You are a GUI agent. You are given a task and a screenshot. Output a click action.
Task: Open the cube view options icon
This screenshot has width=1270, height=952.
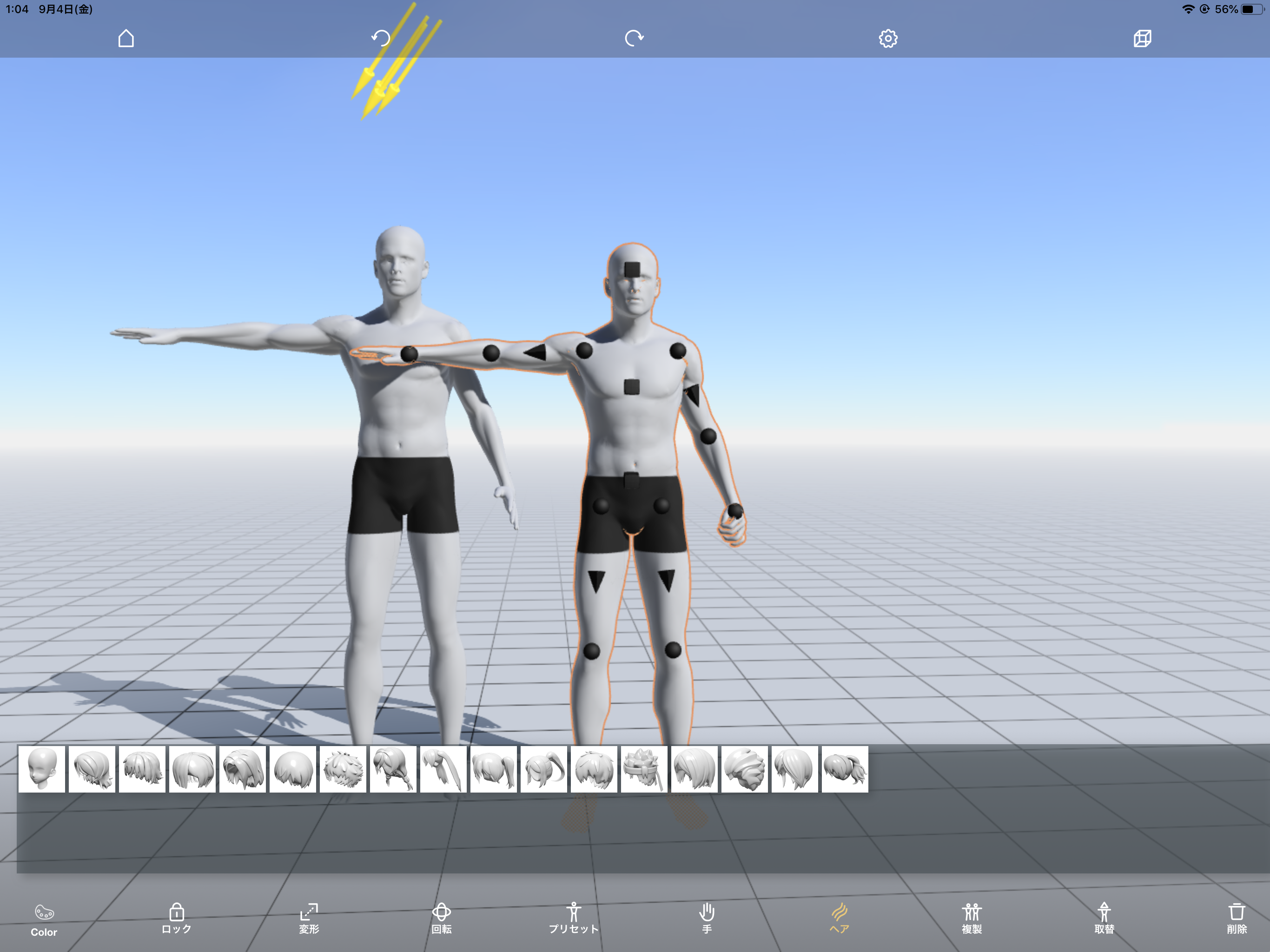coord(1142,39)
